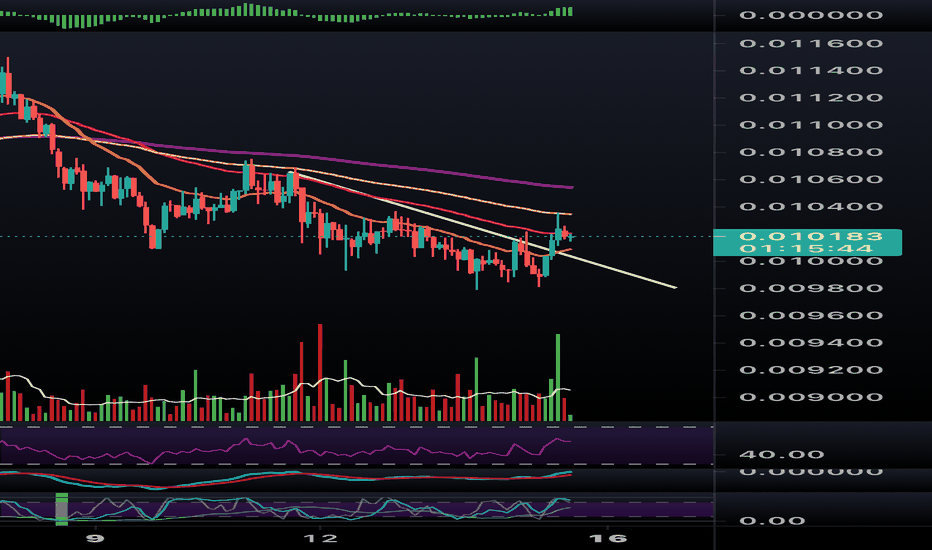Click the tallest red volume bar
This screenshot has width=932, height=550.
(x=320, y=372)
